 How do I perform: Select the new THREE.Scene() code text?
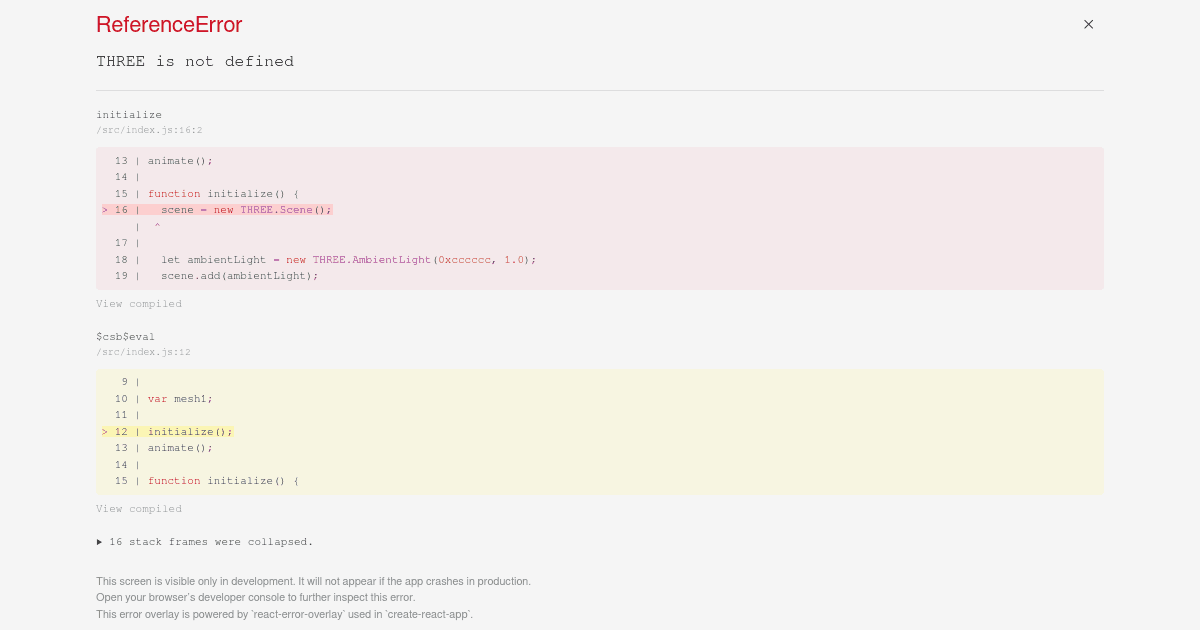[270, 209]
